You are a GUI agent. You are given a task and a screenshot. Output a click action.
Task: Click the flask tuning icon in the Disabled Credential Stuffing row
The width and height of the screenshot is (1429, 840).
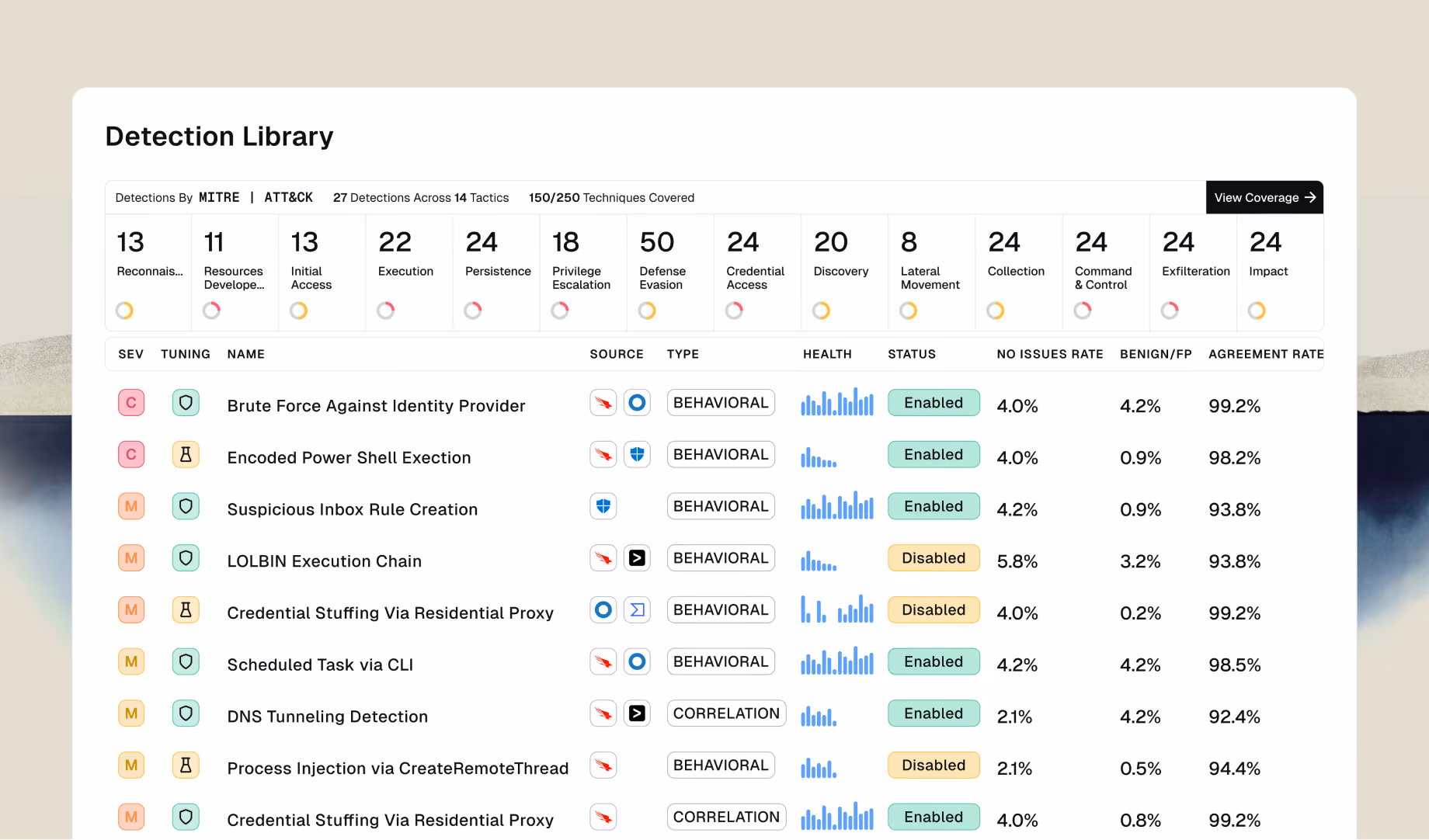pyautogui.click(x=186, y=609)
